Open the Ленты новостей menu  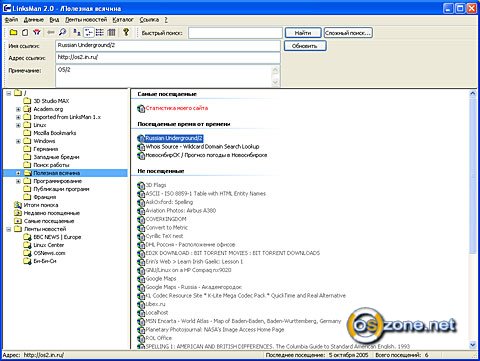click(x=86, y=20)
